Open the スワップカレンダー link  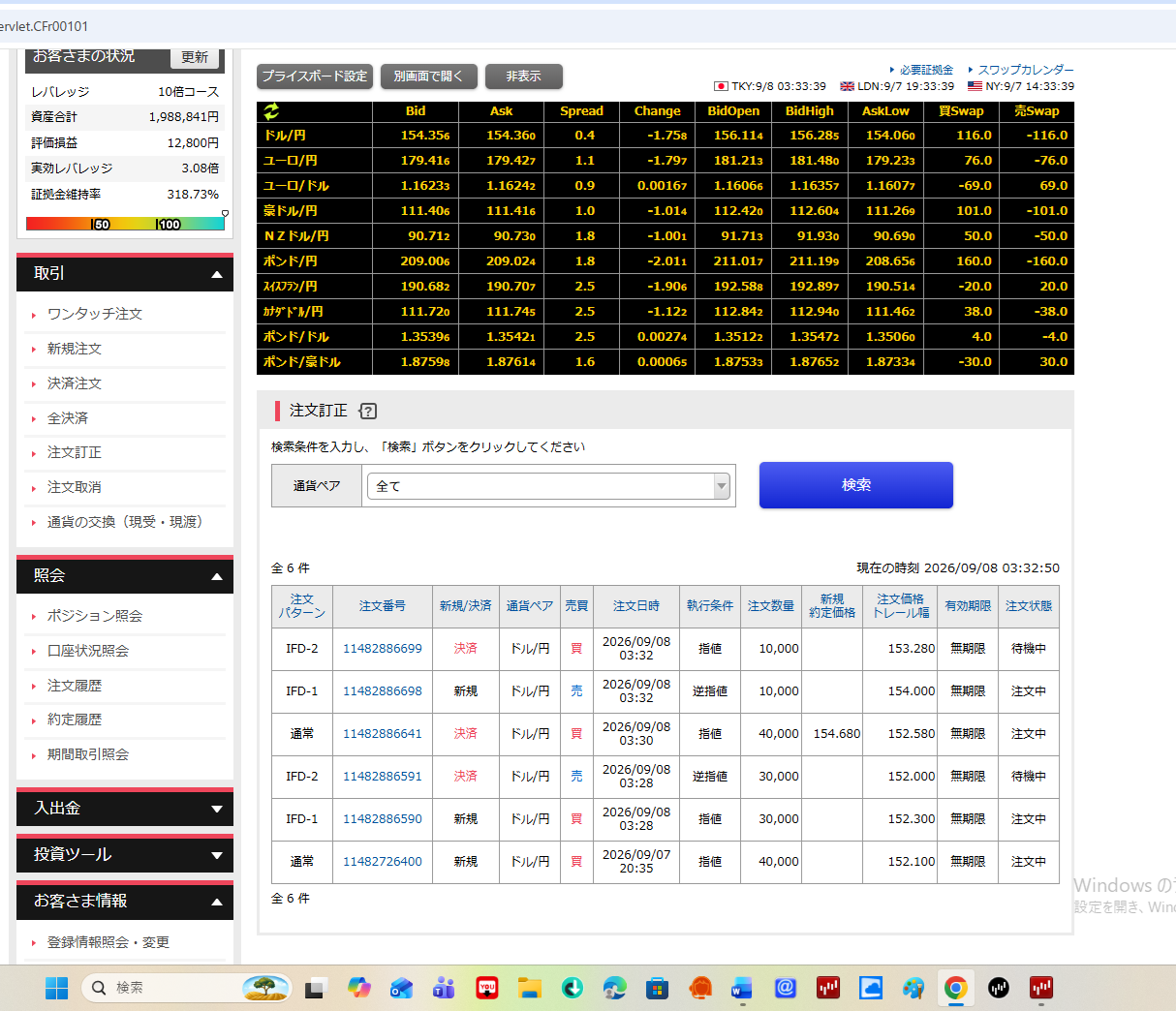[1026, 70]
